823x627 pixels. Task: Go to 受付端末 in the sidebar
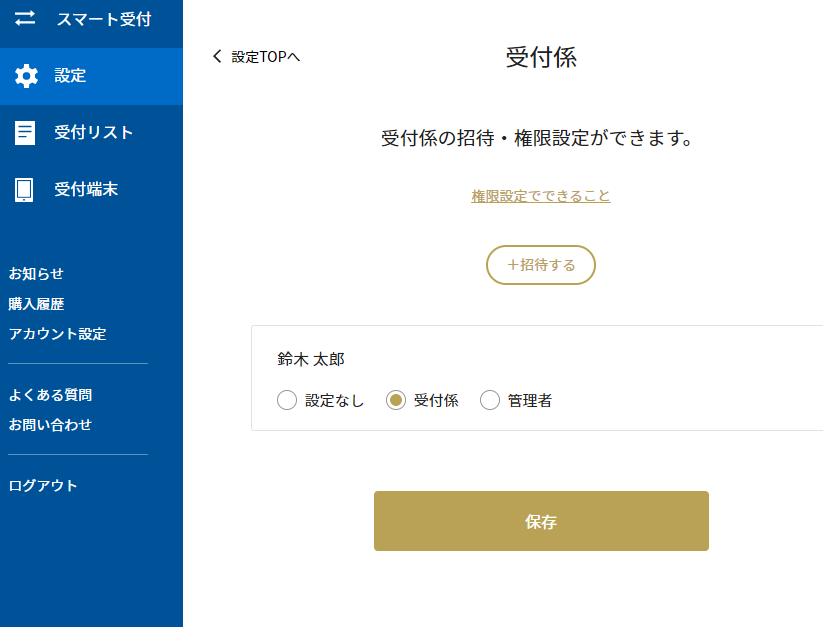point(91,189)
